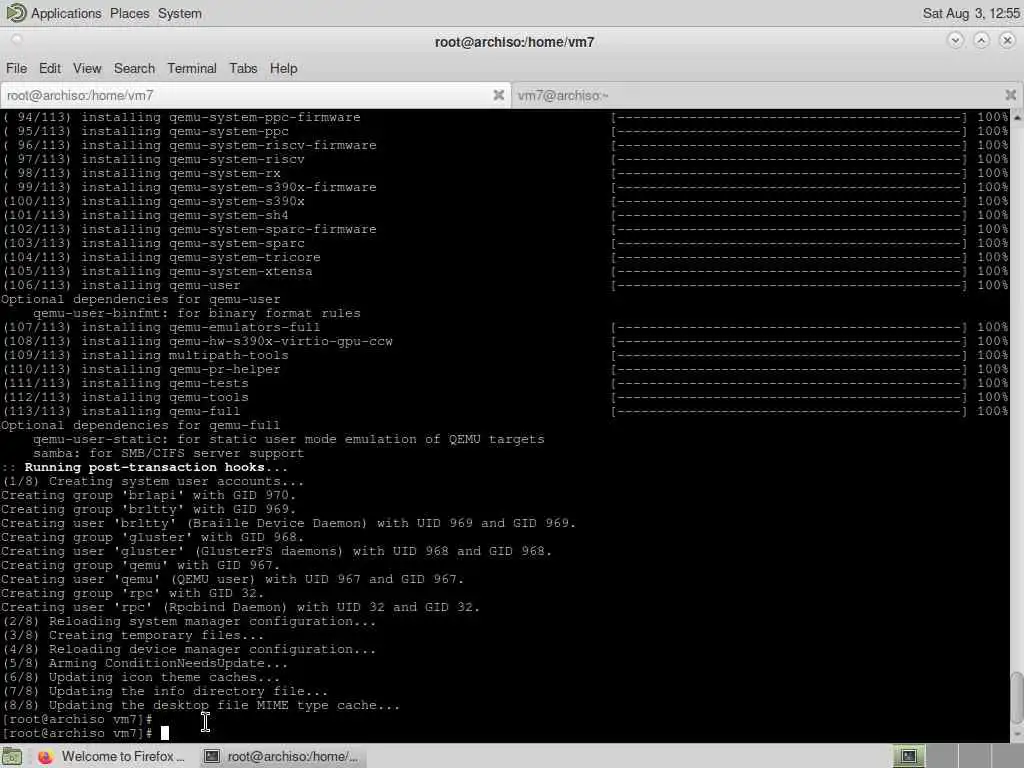Click 'Creating temporary files...' line

[x=133, y=635]
